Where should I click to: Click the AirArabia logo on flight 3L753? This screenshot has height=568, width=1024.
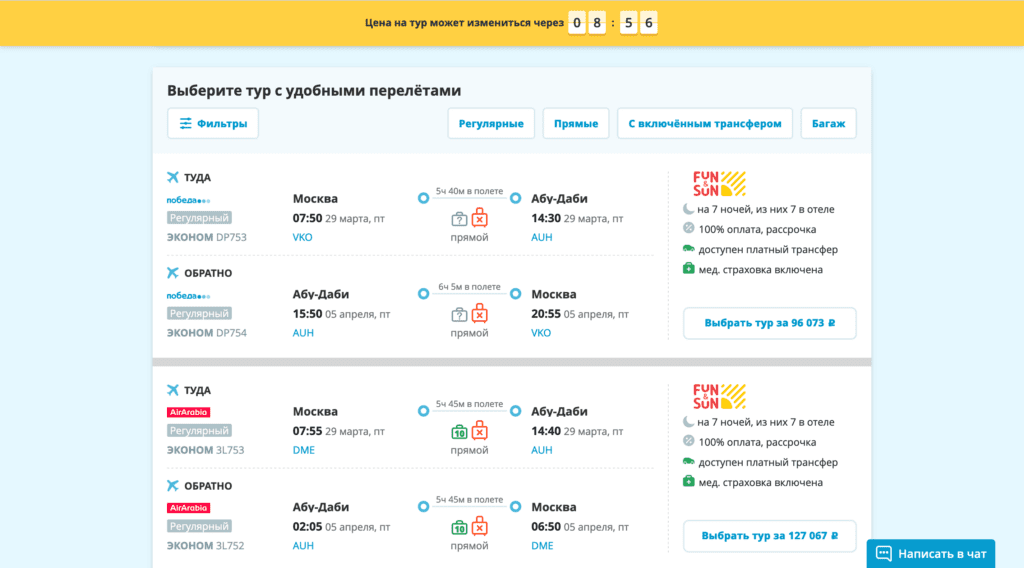point(188,412)
